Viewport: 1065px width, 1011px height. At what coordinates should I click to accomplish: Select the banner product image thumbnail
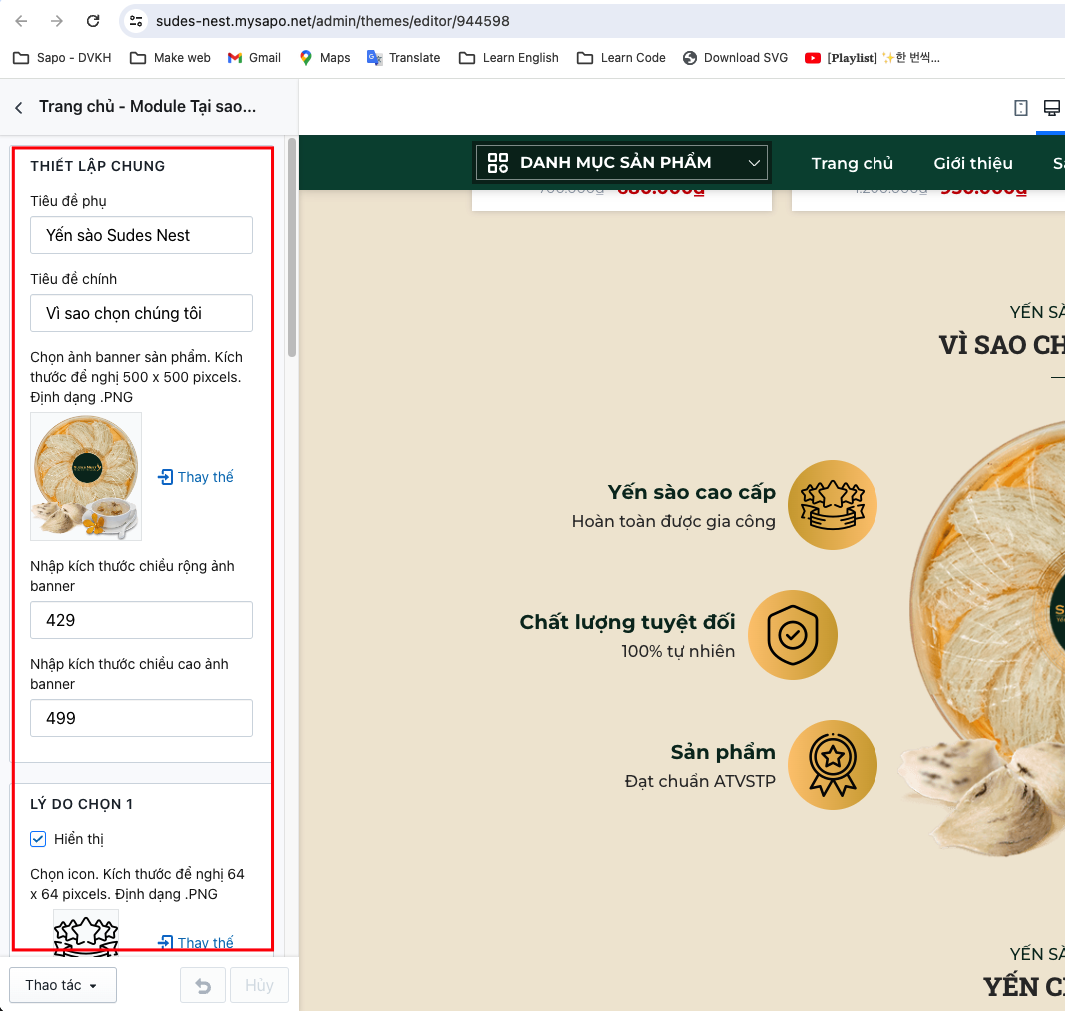[x=86, y=476]
